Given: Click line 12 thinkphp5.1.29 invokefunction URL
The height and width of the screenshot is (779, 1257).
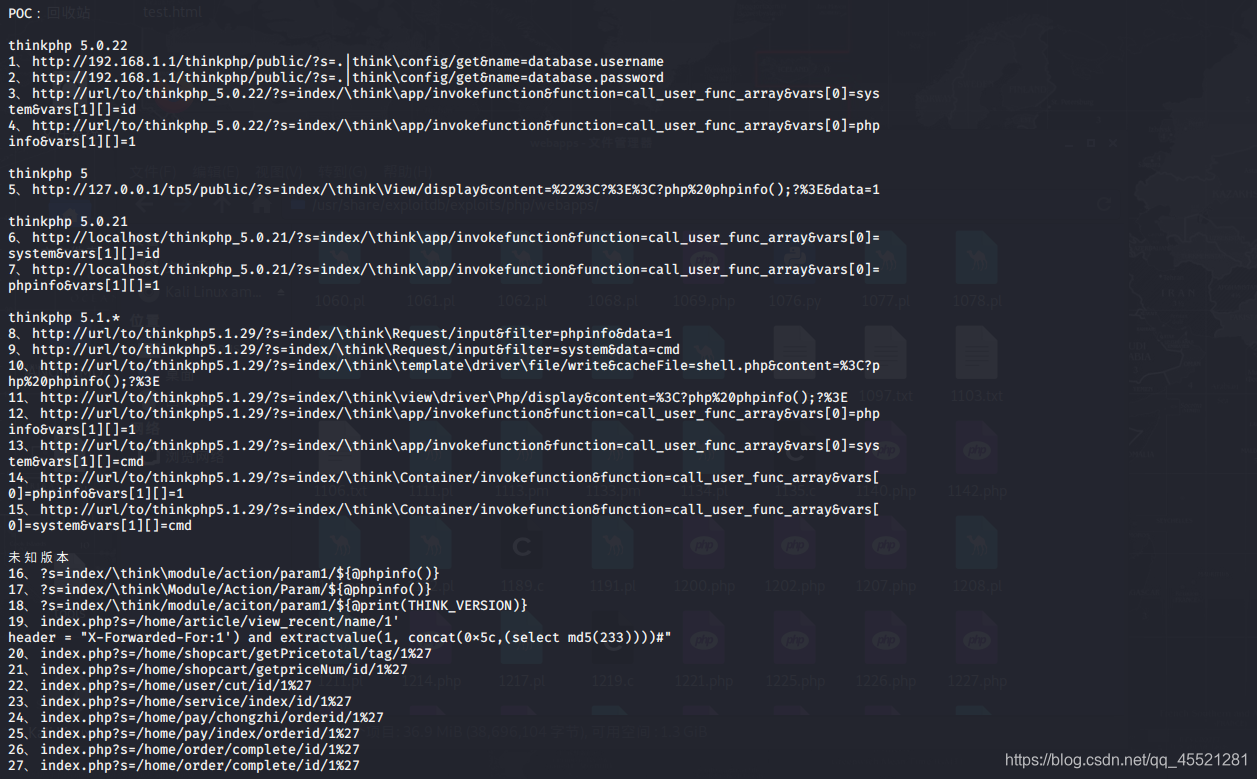Looking at the screenshot, I should pyautogui.click(x=444, y=413).
